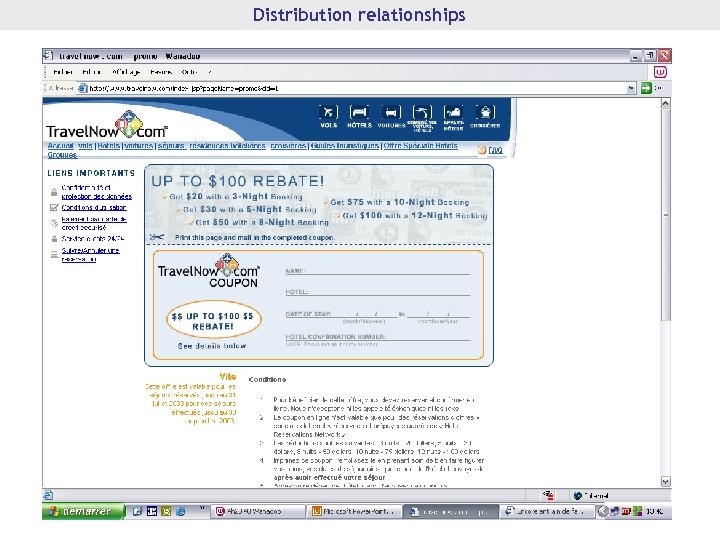Click the page vertical scrollbar thumb
The image size is (720, 540).
pos(666,215)
